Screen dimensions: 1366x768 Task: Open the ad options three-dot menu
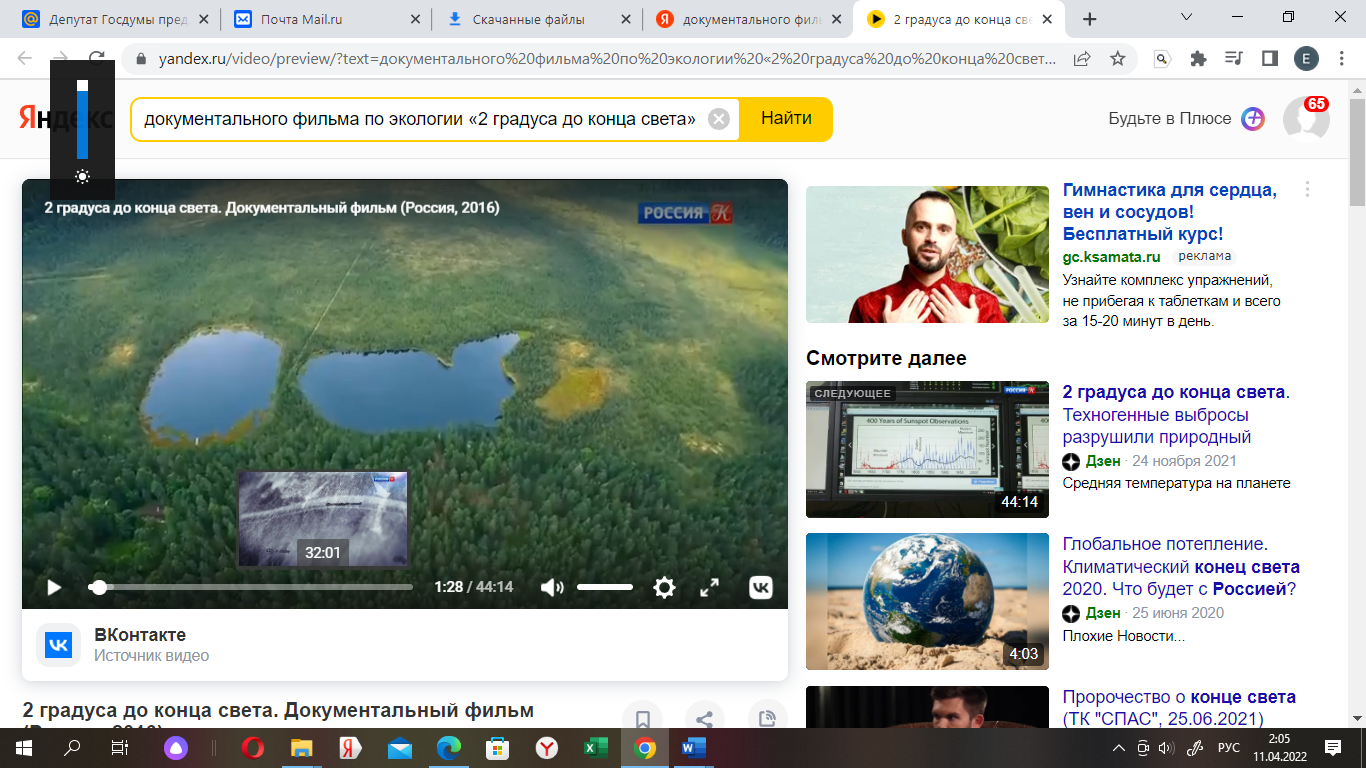(1307, 190)
